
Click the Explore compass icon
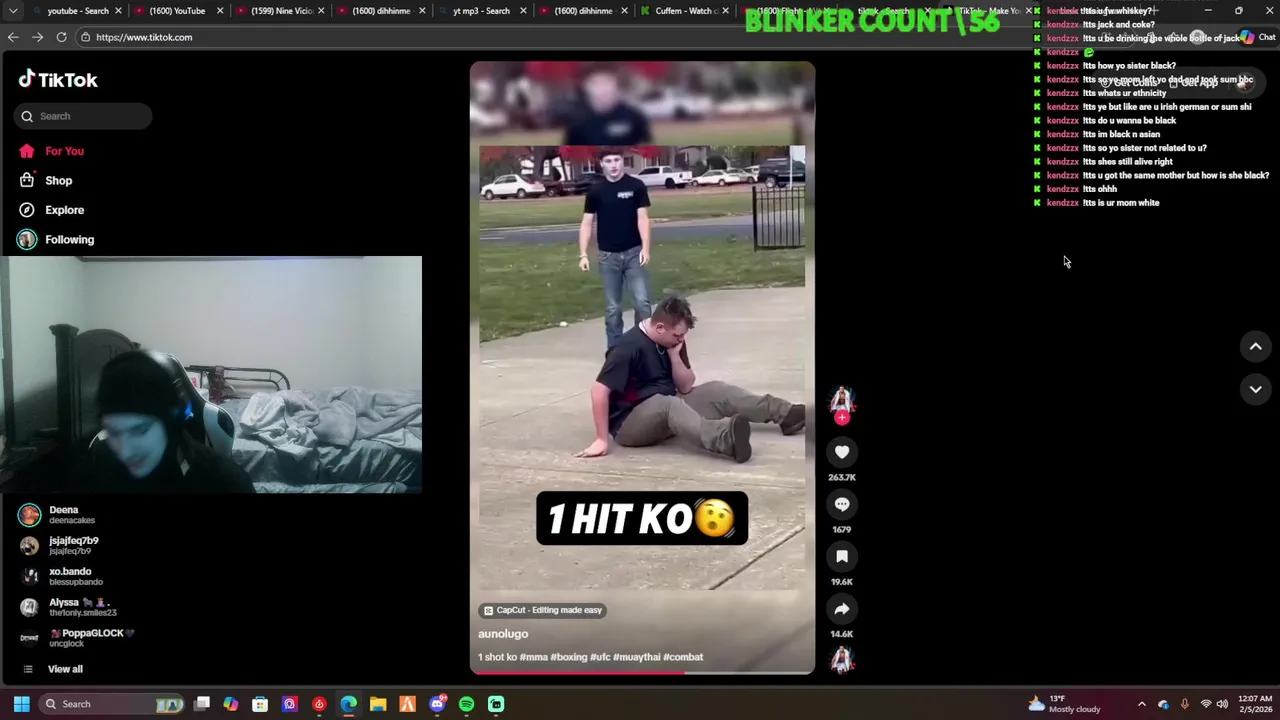pyautogui.click(x=27, y=210)
